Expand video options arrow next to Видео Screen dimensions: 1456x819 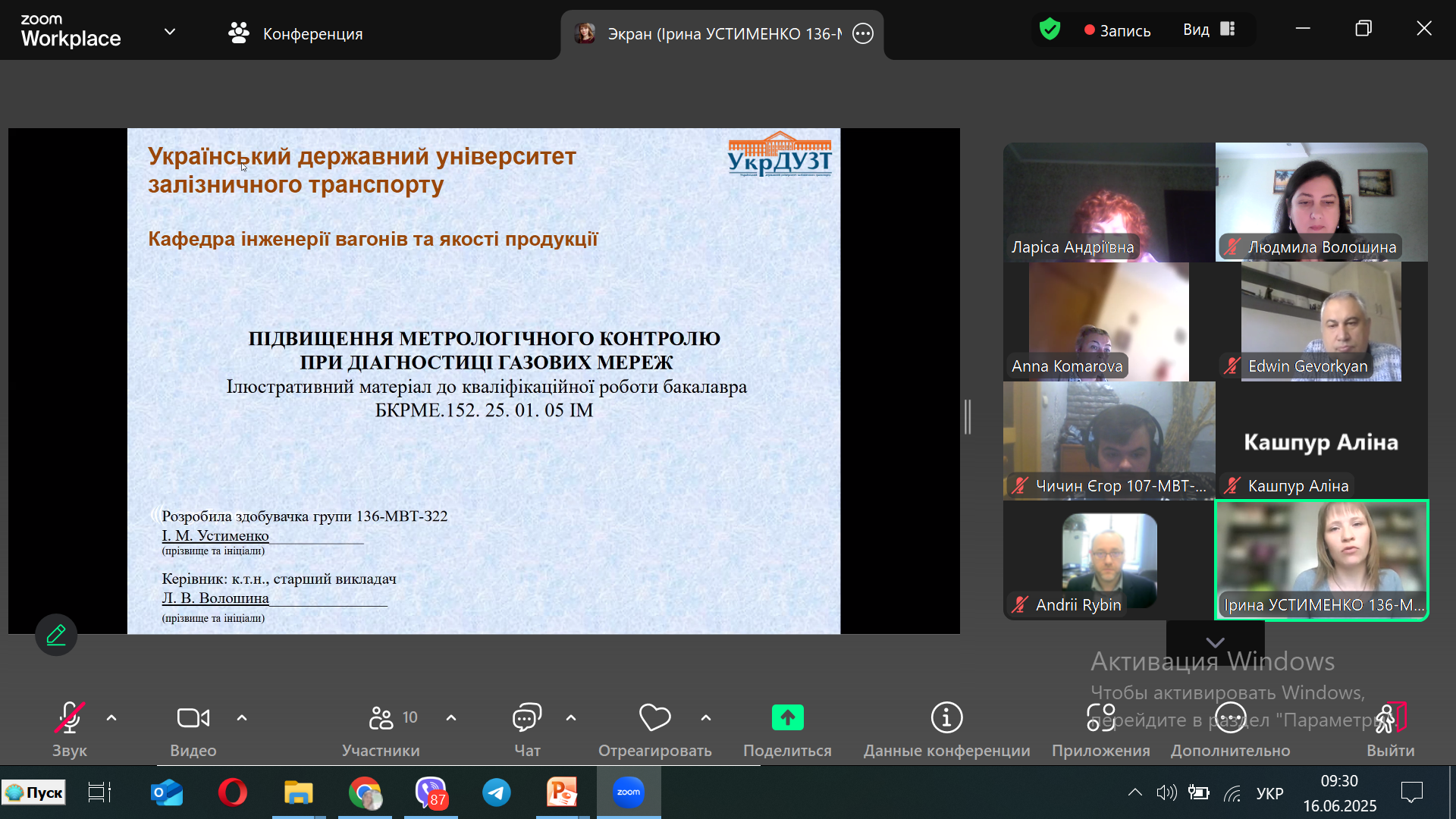242,717
